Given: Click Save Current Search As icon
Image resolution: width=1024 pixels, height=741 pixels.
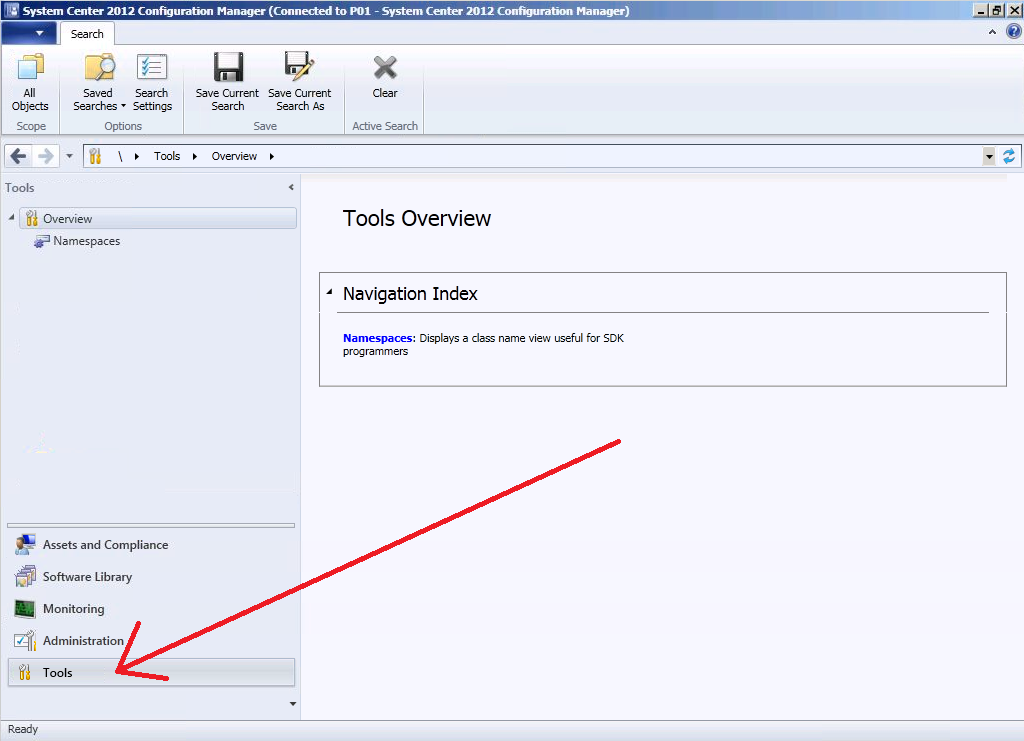Looking at the screenshot, I should tap(300, 67).
